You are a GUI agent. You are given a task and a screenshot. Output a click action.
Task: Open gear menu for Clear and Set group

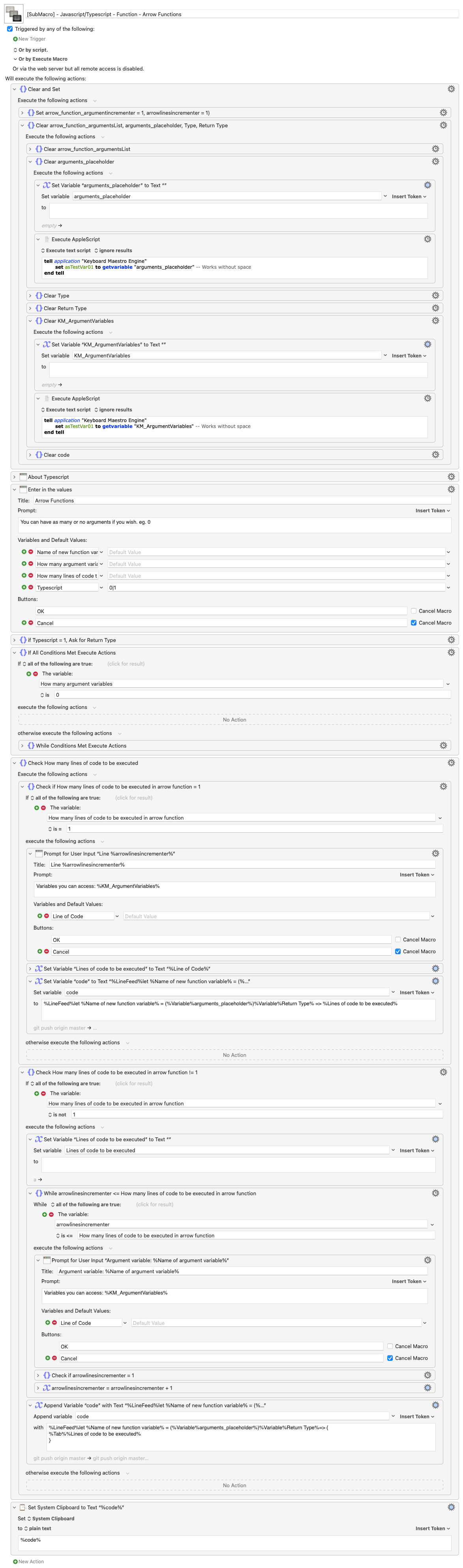(x=451, y=89)
